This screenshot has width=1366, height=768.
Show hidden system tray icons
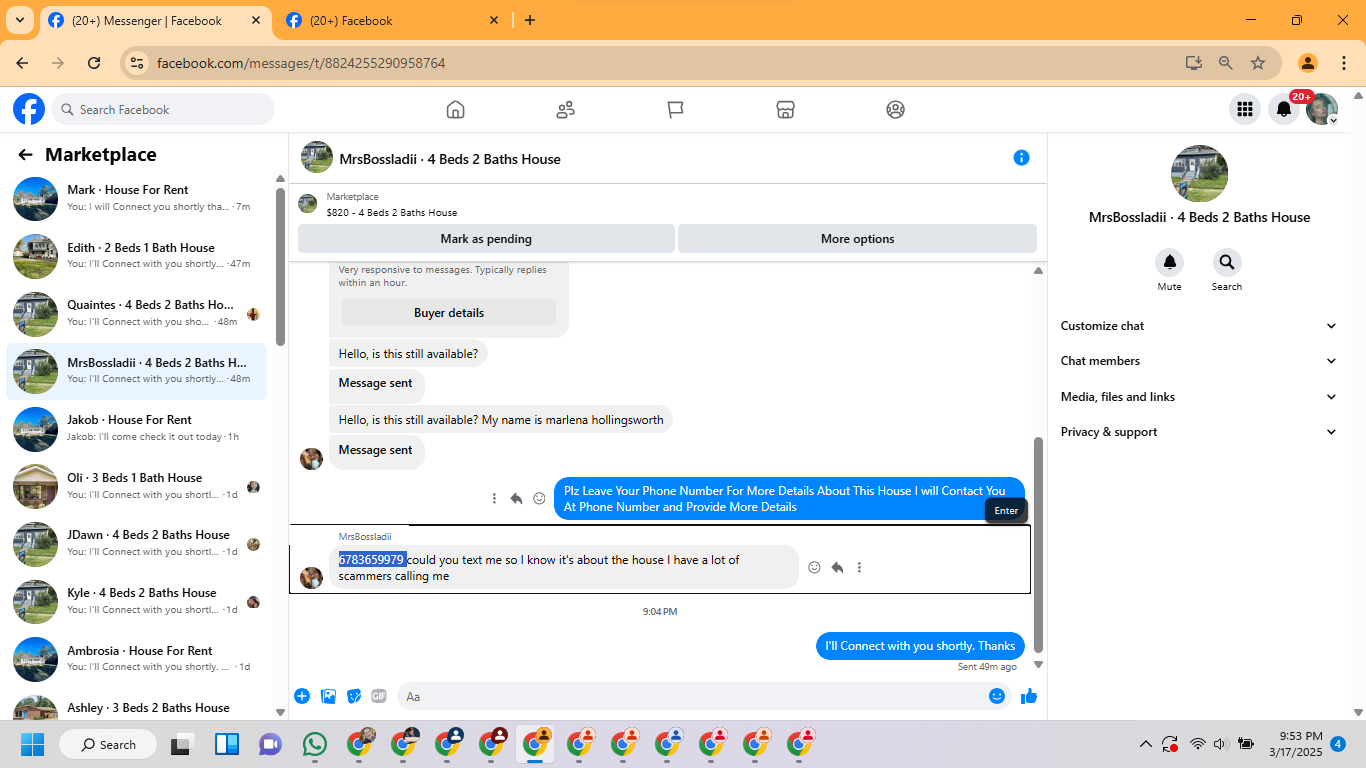[1146, 744]
